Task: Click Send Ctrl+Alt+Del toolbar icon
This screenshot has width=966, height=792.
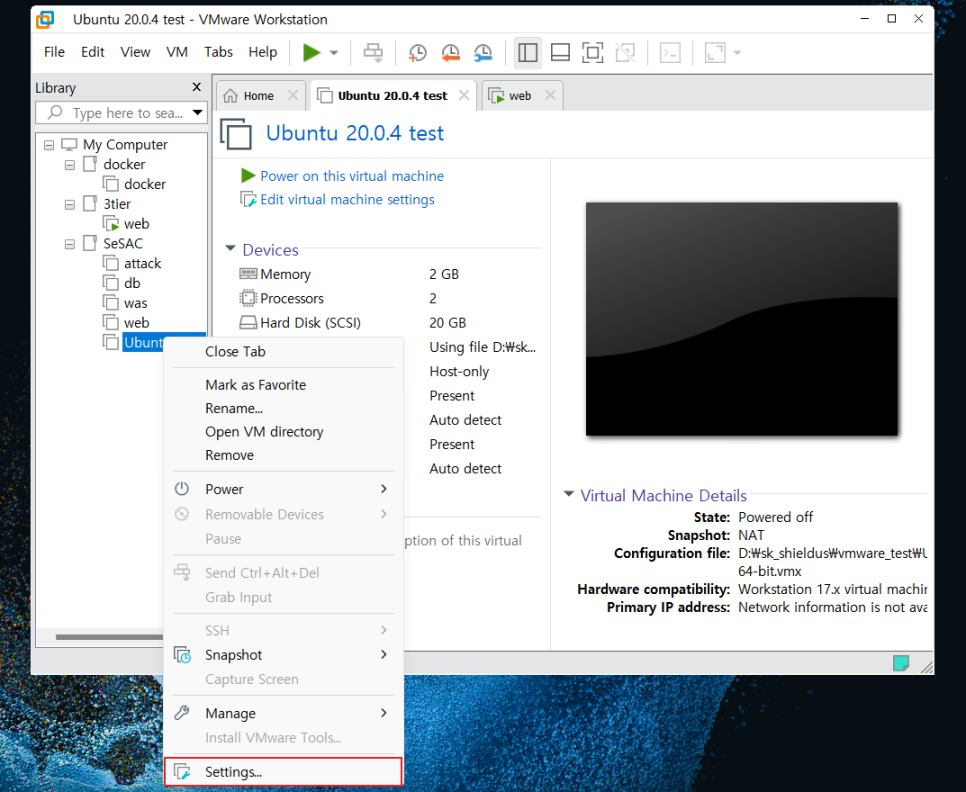Action: tap(373, 53)
